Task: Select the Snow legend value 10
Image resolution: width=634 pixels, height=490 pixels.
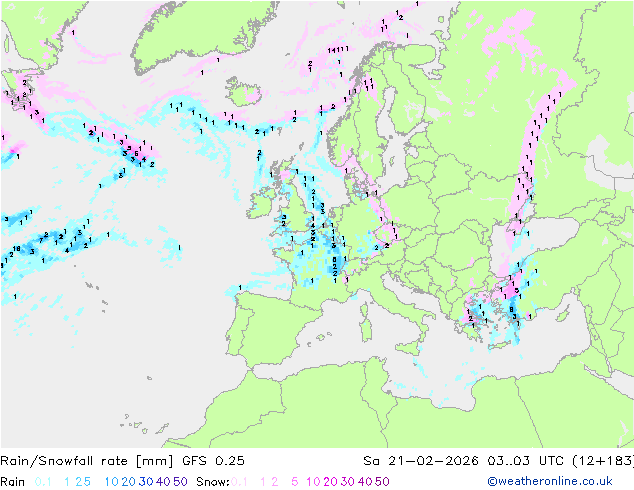Action: 313,482
